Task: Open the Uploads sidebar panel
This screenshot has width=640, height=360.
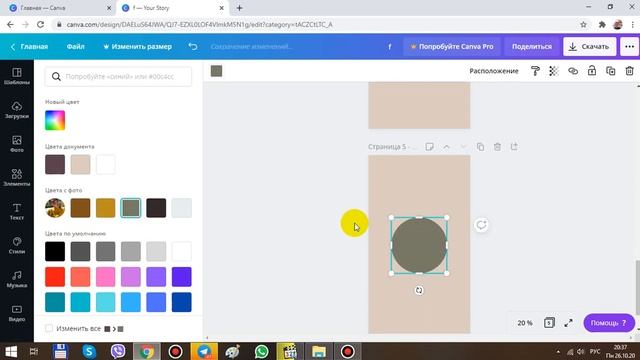Action: click(17, 110)
